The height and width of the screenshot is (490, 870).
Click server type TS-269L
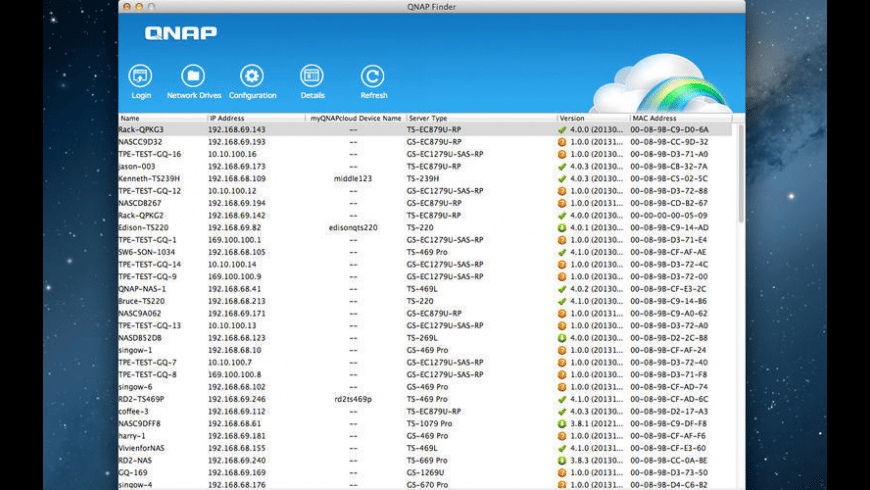coord(422,338)
